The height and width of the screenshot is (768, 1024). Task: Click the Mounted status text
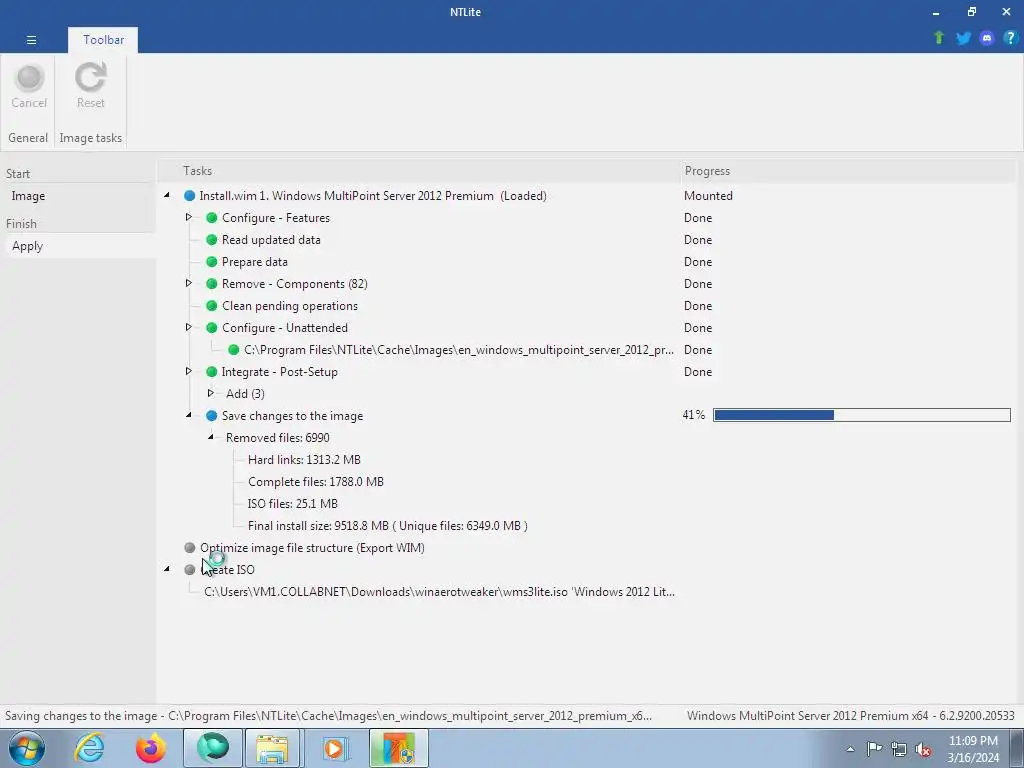coord(708,196)
